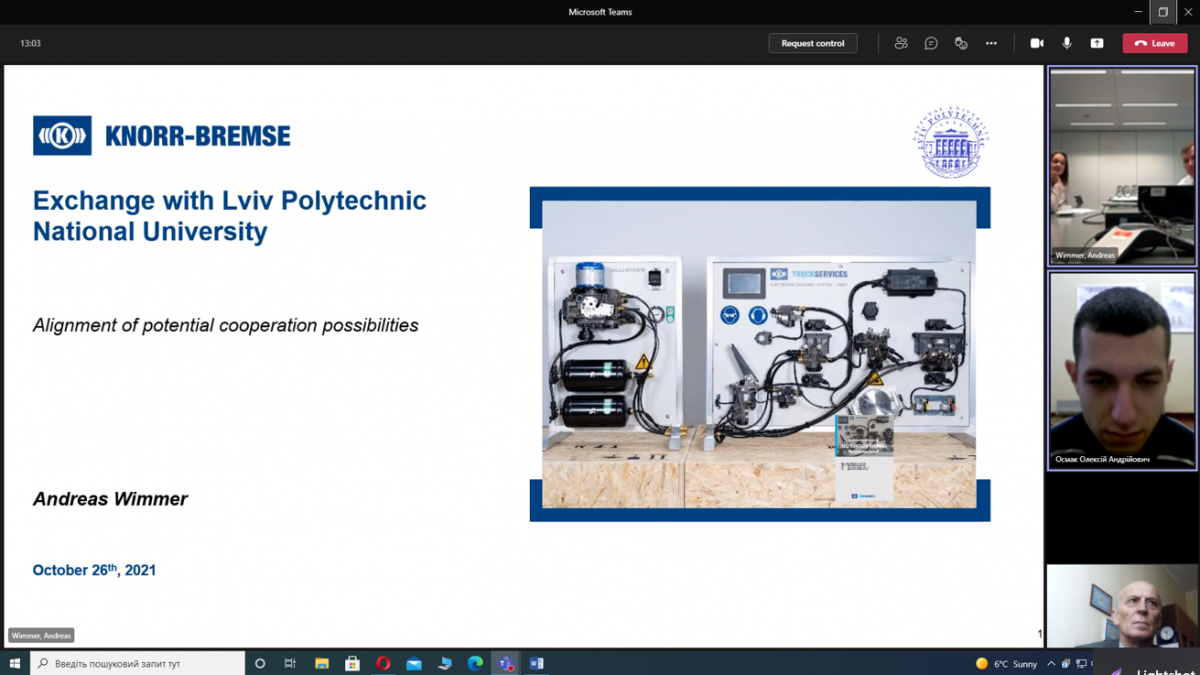Open the 6°C Sunny weather widget
This screenshot has width=1200, height=675.
tap(1007, 664)
